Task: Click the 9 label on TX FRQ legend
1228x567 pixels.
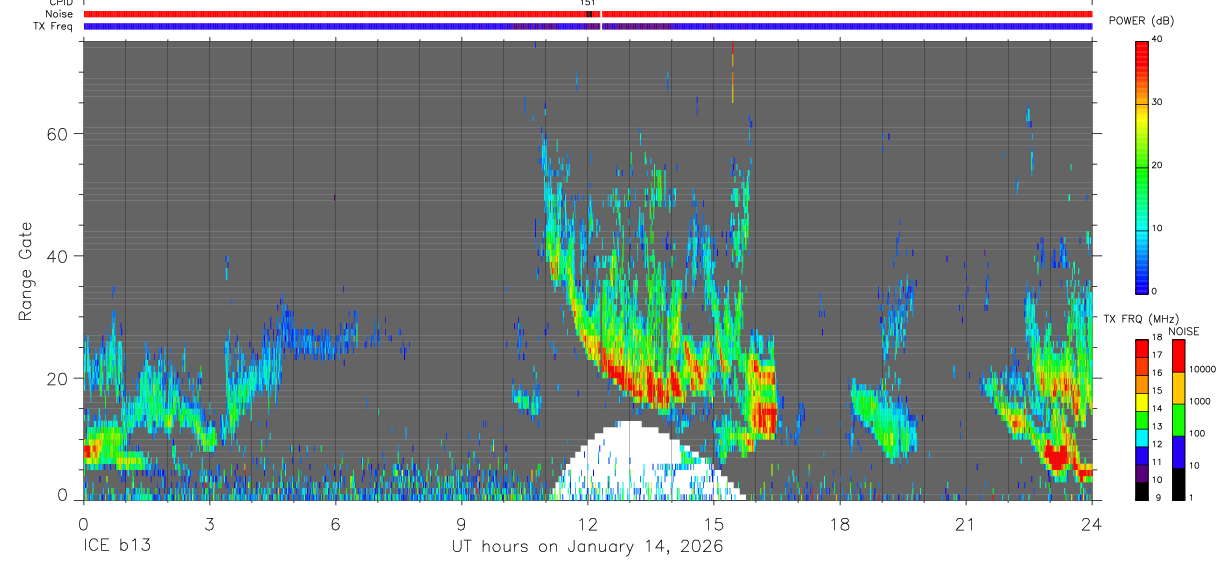Action: pyautogui.click(x=1156, y=498)
